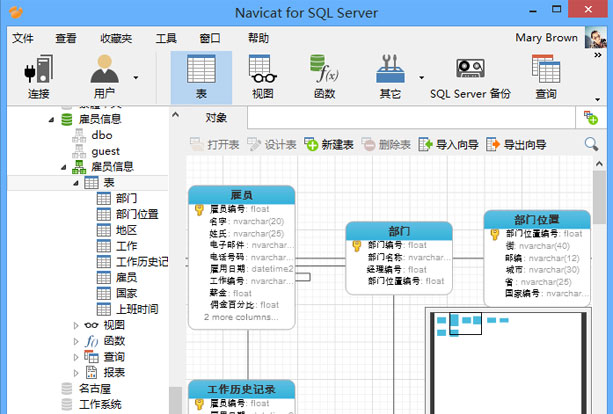Expand the 视图 tree node
Screen dimensions: 613x414
(76, 325)
